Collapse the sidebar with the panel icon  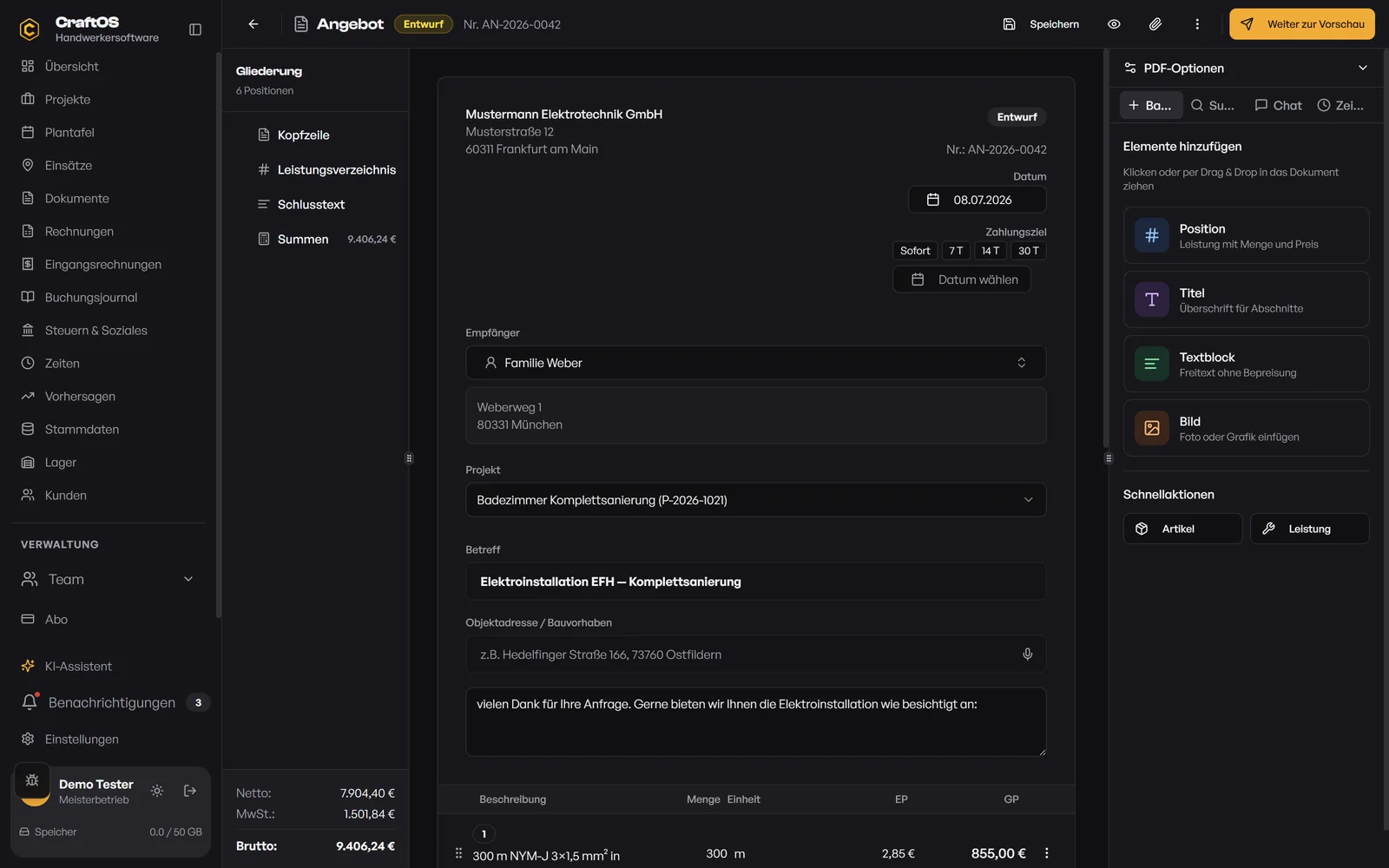(195, 30)
